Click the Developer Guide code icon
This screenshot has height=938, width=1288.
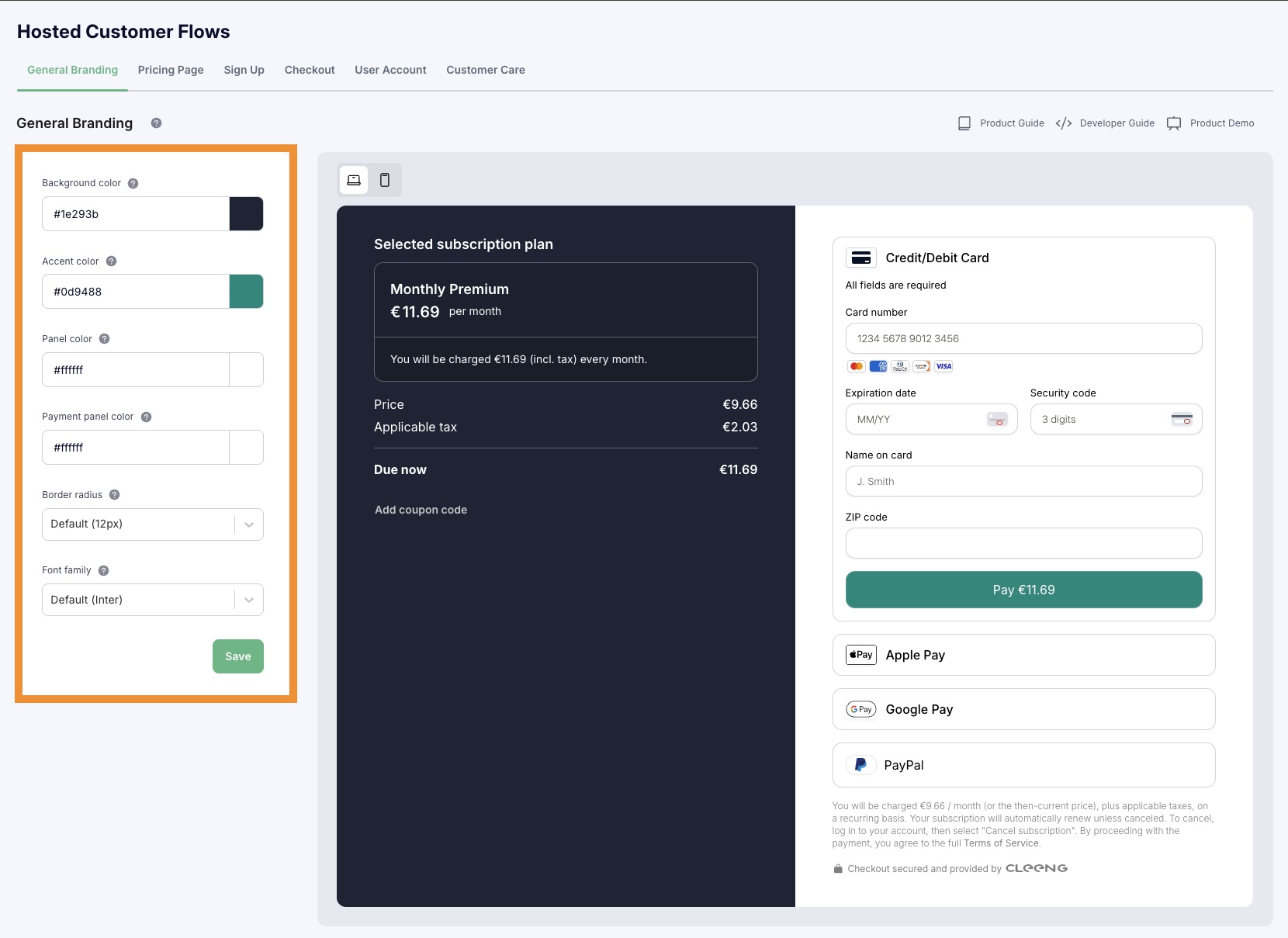[x=1064, y=123]
